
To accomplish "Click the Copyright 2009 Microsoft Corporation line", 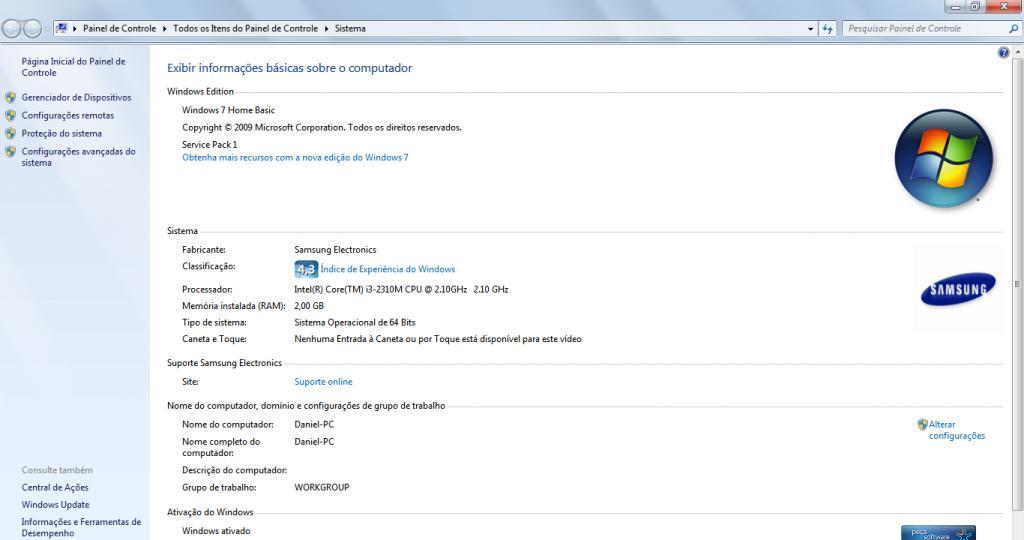I will point(322,127).
